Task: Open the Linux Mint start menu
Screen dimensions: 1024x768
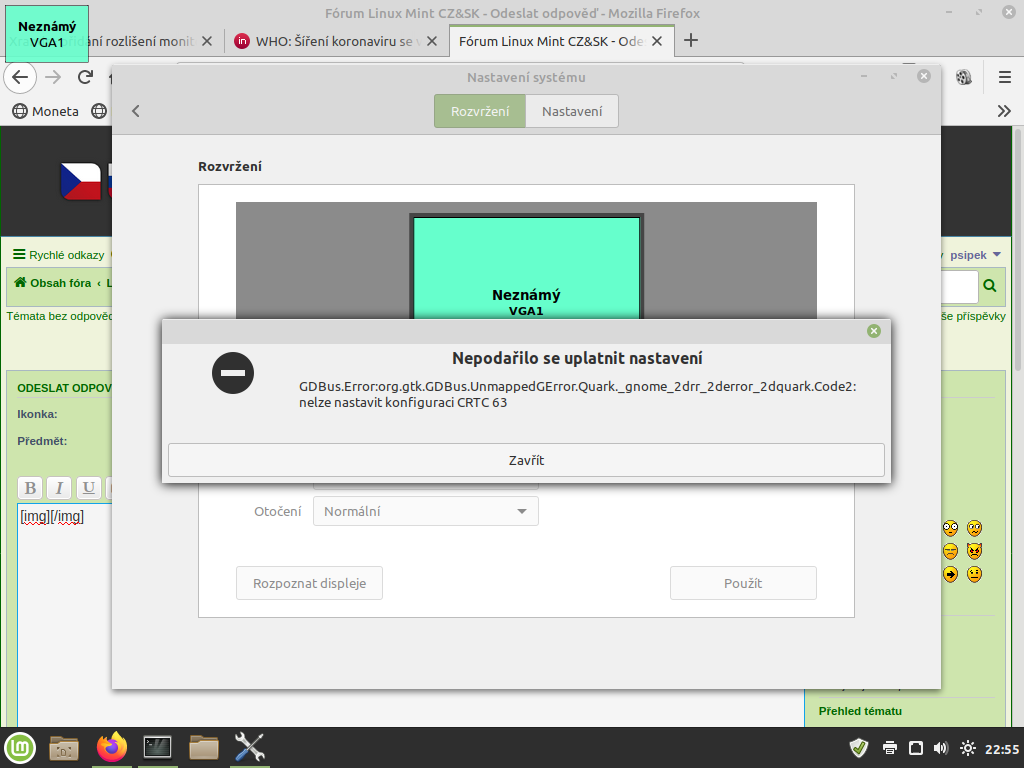Action: click(x=20, y=747)
